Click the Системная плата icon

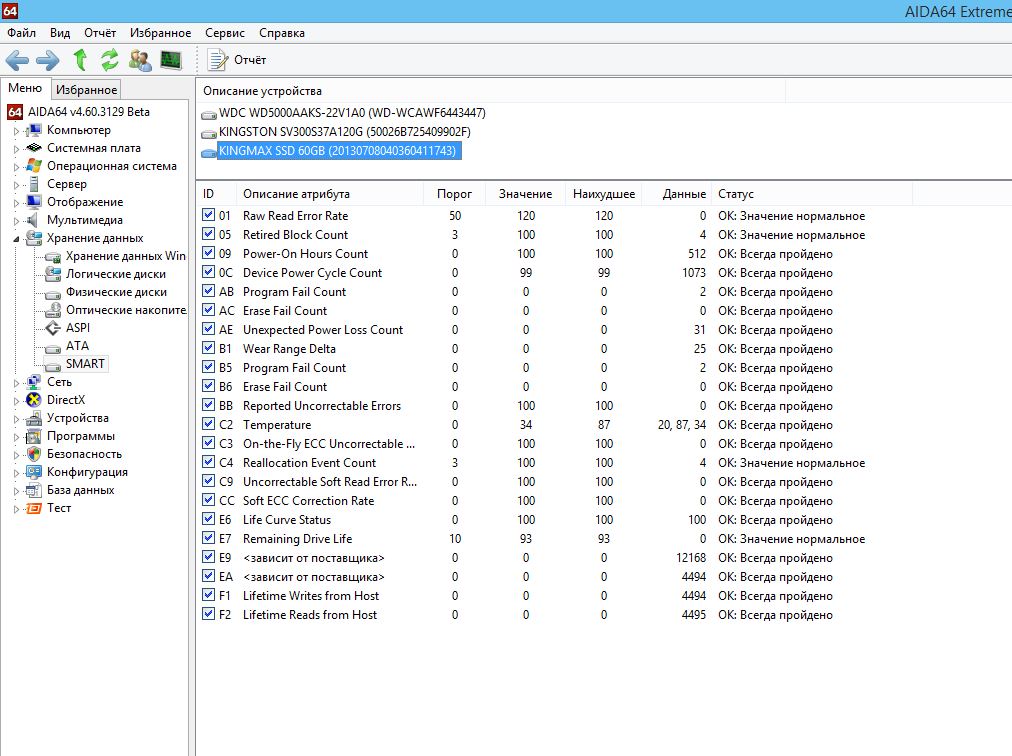(x=34, y=148)
